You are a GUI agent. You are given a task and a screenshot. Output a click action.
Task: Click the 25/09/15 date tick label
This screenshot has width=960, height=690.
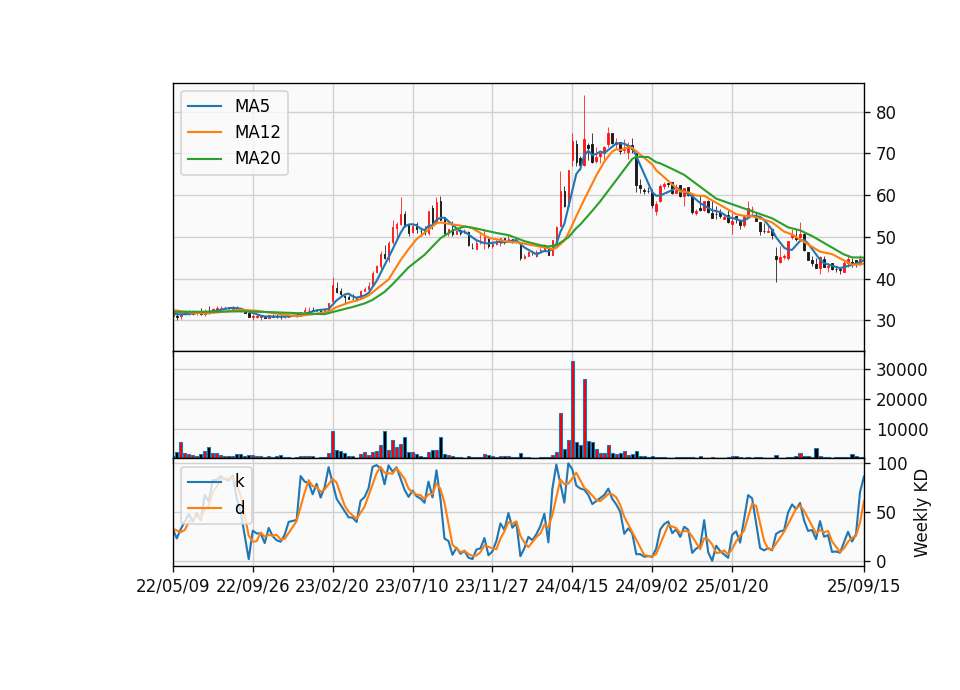[x=864, y=587]
